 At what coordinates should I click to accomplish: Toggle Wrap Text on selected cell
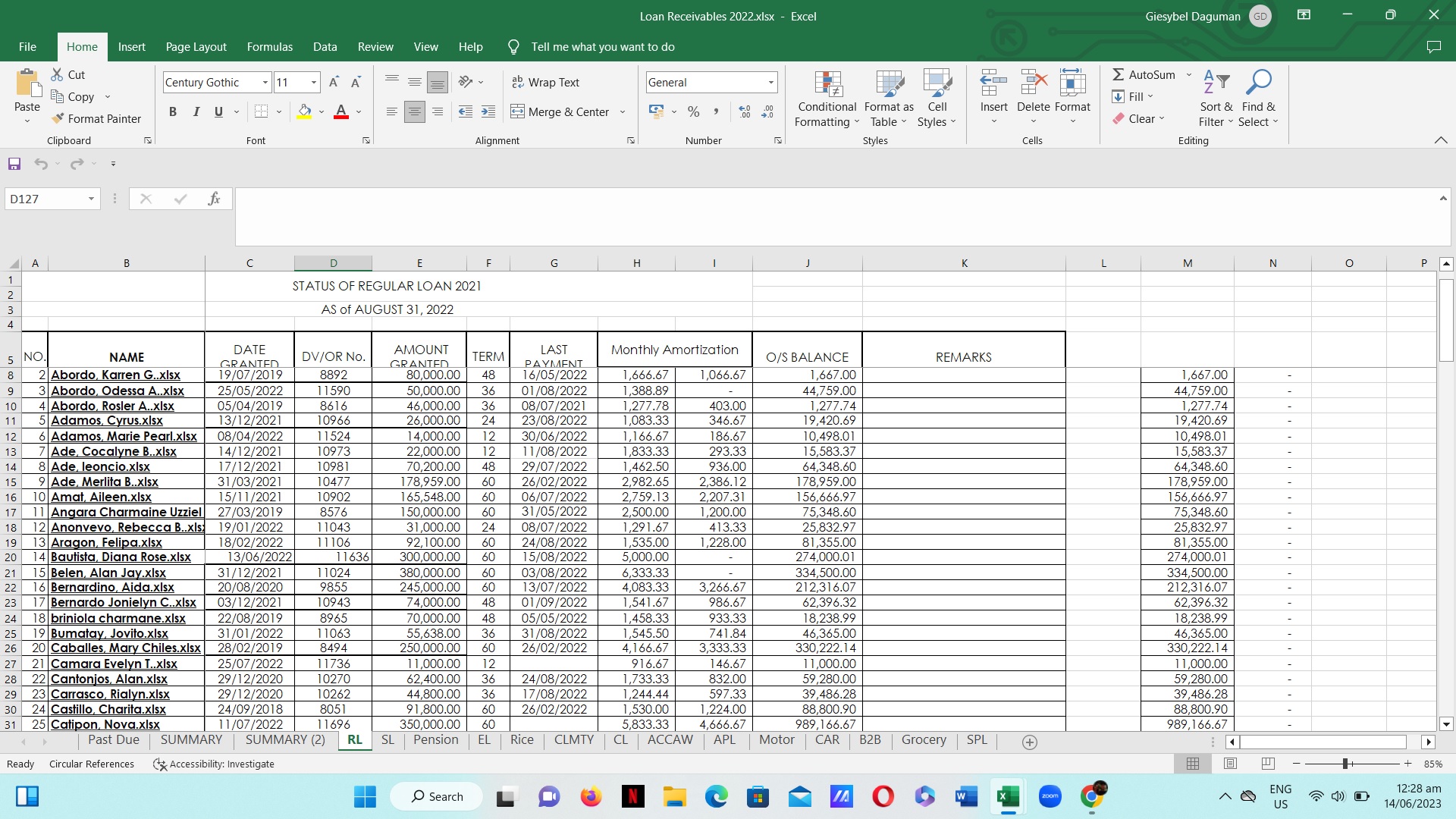point(546,82)
